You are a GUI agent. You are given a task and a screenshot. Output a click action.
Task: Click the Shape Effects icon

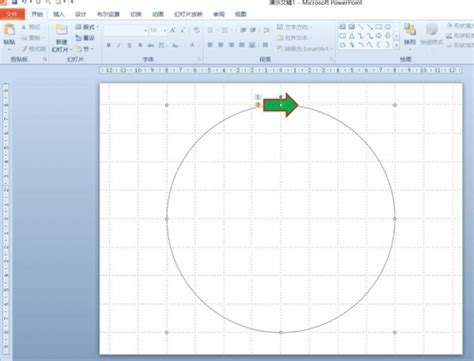pyautogui.click(x=449, y=45)
